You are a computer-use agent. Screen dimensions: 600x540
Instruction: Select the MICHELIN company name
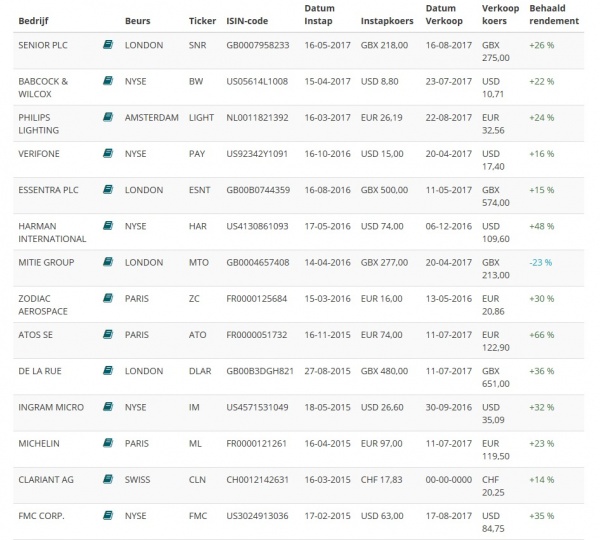(39, 444)
